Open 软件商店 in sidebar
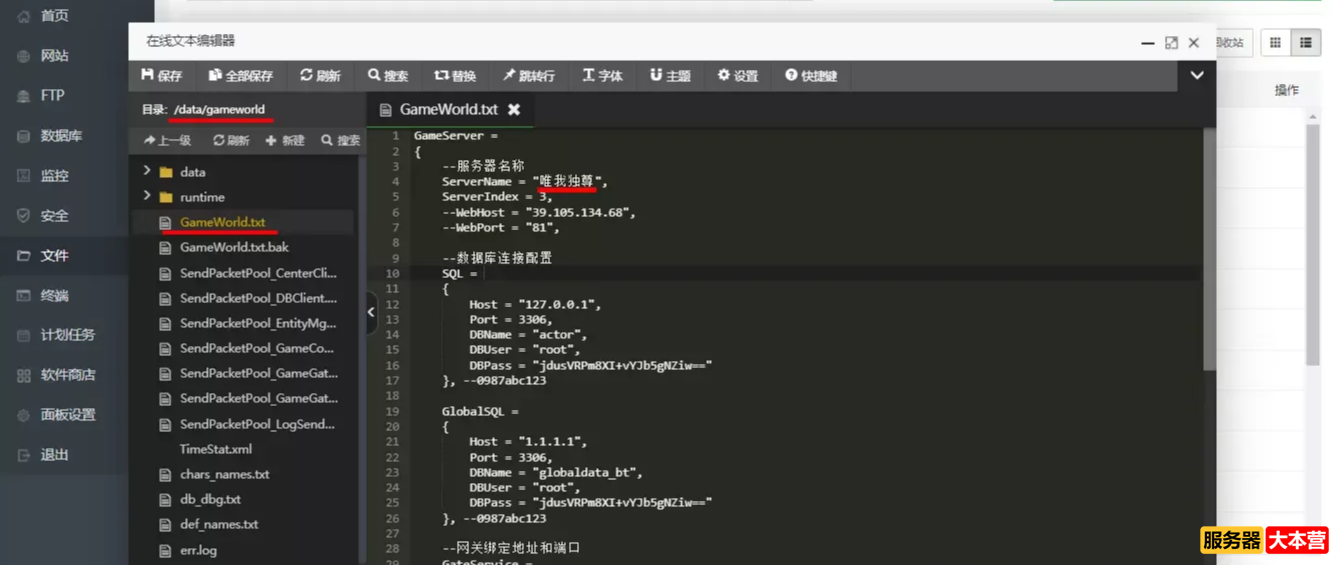The width and height of the screenshot is (1334, 565). coord(68,375)
